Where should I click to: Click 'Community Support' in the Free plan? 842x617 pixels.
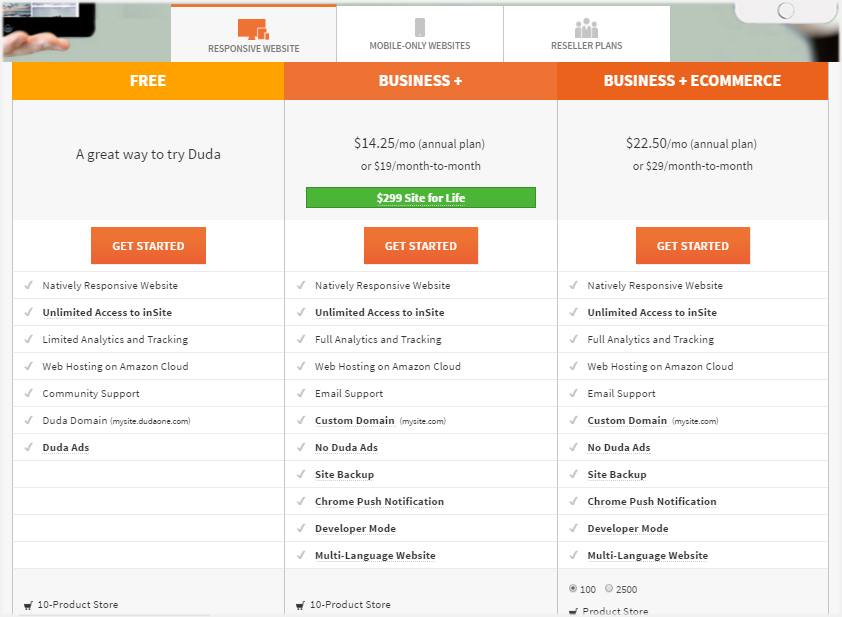pos(91,394)
